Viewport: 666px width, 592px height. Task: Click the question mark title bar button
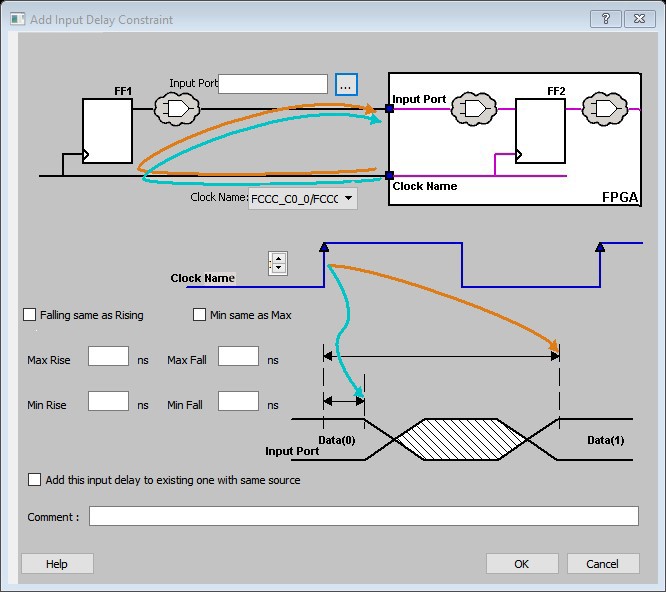[x=604, y=19]
